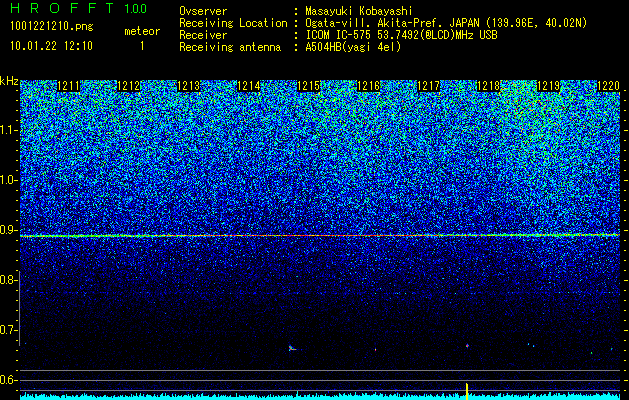The height and width of the screenshot is (400, 629).
Task: Click the observer name Masayuki Kobayashi
Action: tap(359, 11)
